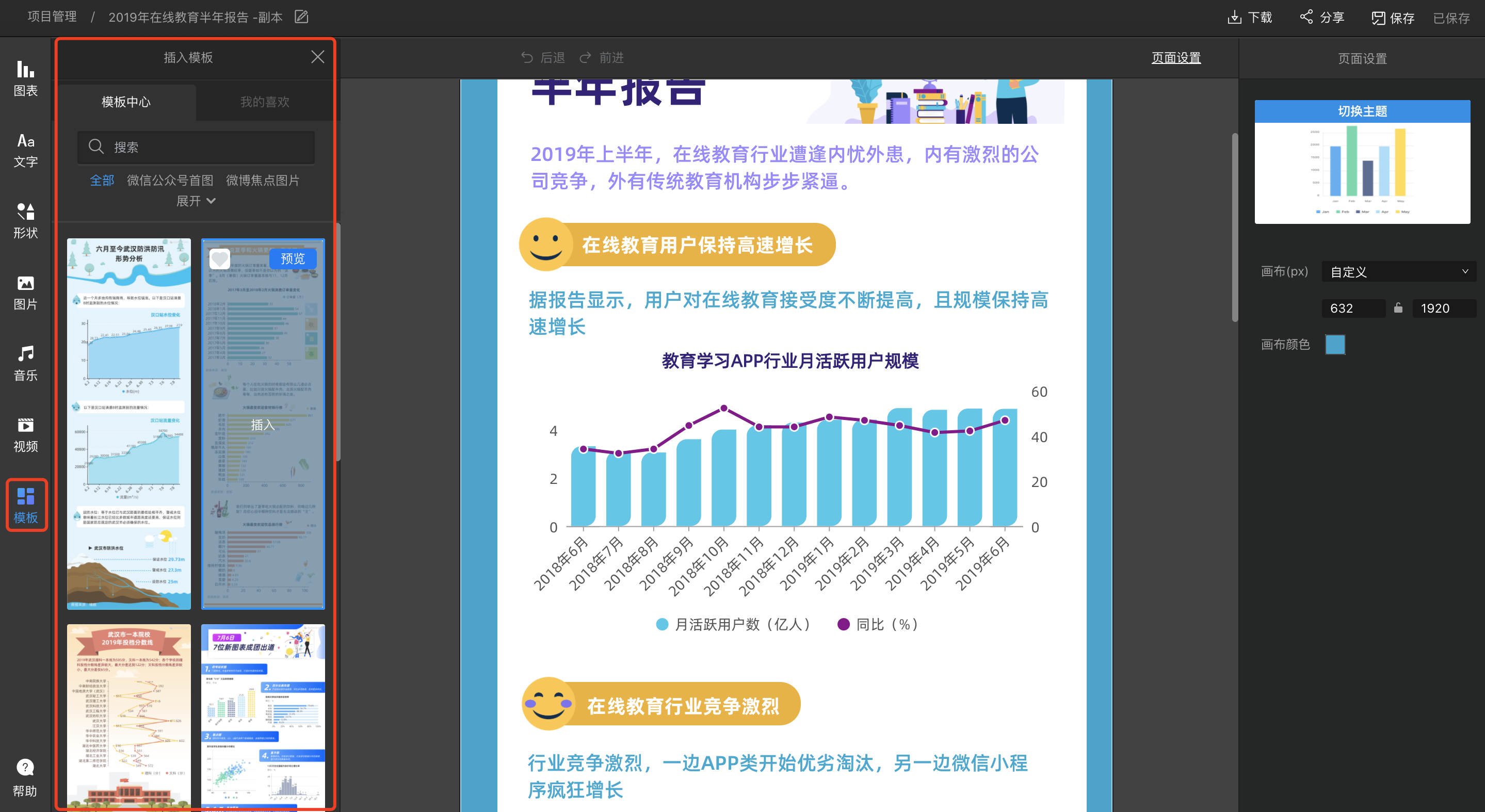Click the template list scrollbar
Image resolution: width=1485 pixels, height=812 pixels.
(x=338, y=343)
